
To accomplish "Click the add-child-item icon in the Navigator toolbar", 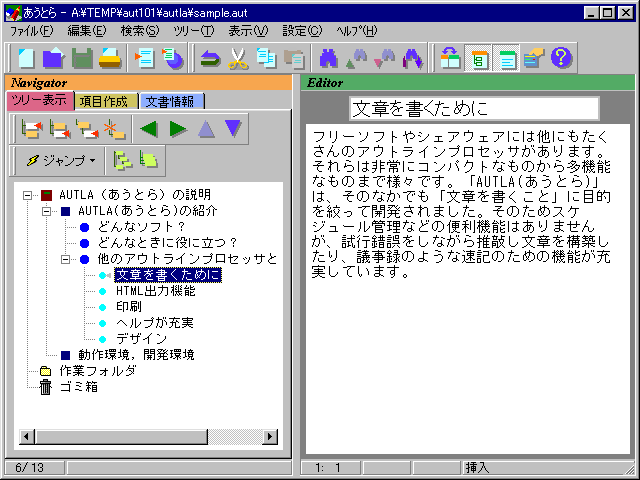I will 87,129.
